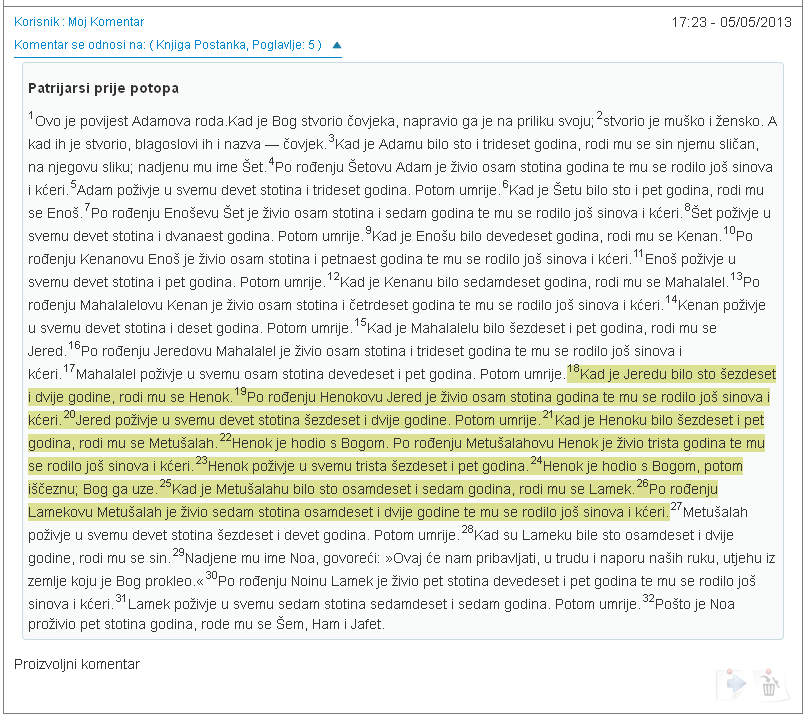Click the 'Patrijarsi prije potopa' heading
This screenshot has height=717, width=812.
[x=104, y=89]
